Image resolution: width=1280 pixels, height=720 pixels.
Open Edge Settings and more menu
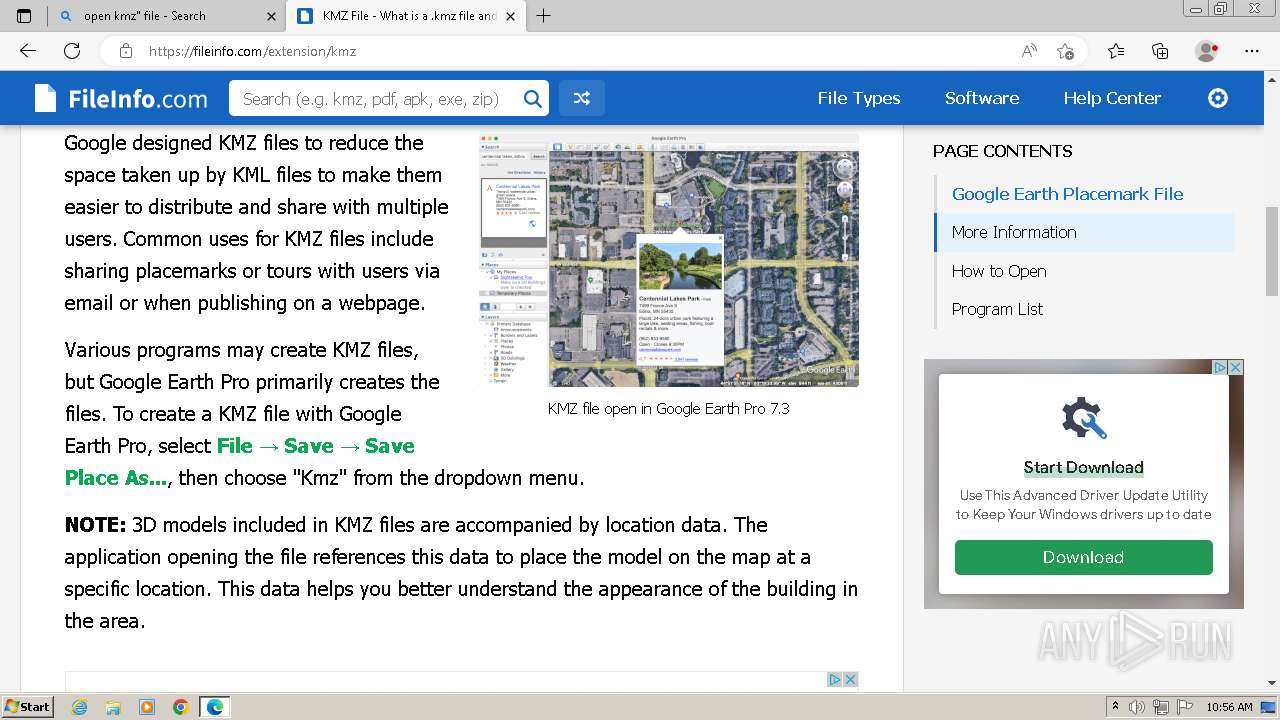click(x=1252, y=51)
